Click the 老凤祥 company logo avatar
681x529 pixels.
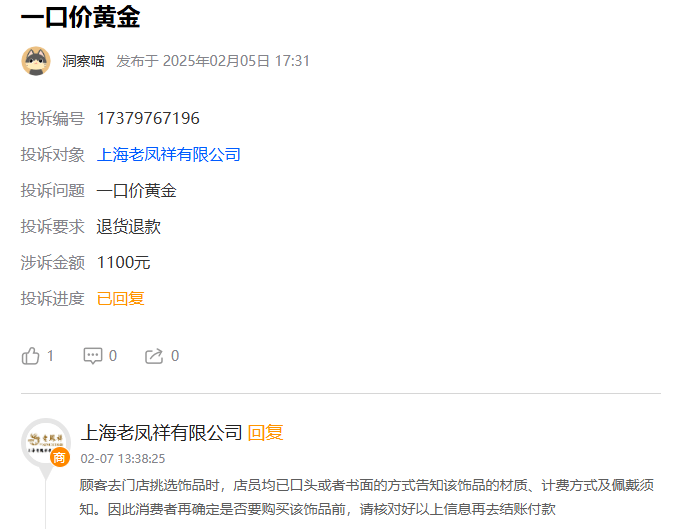coord(46,442)
